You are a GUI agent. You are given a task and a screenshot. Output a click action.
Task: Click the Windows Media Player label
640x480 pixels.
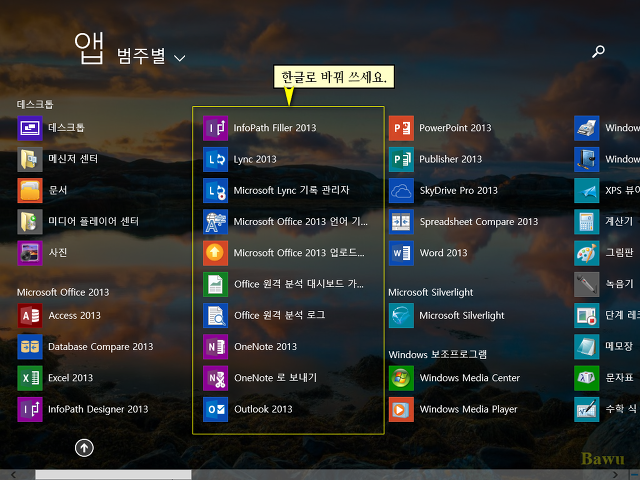(x=469, y=409)
